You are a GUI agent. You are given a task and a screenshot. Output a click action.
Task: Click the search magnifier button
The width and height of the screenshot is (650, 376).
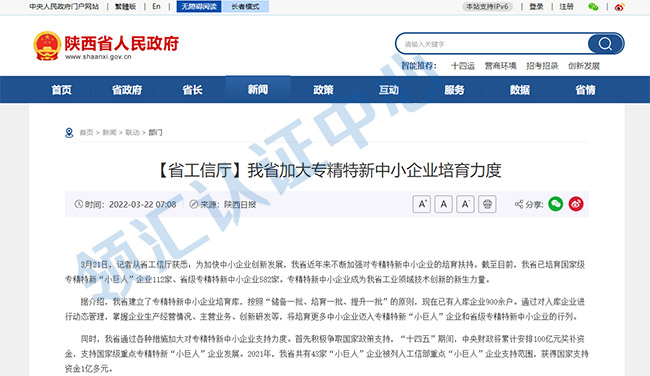coord(605,44)
